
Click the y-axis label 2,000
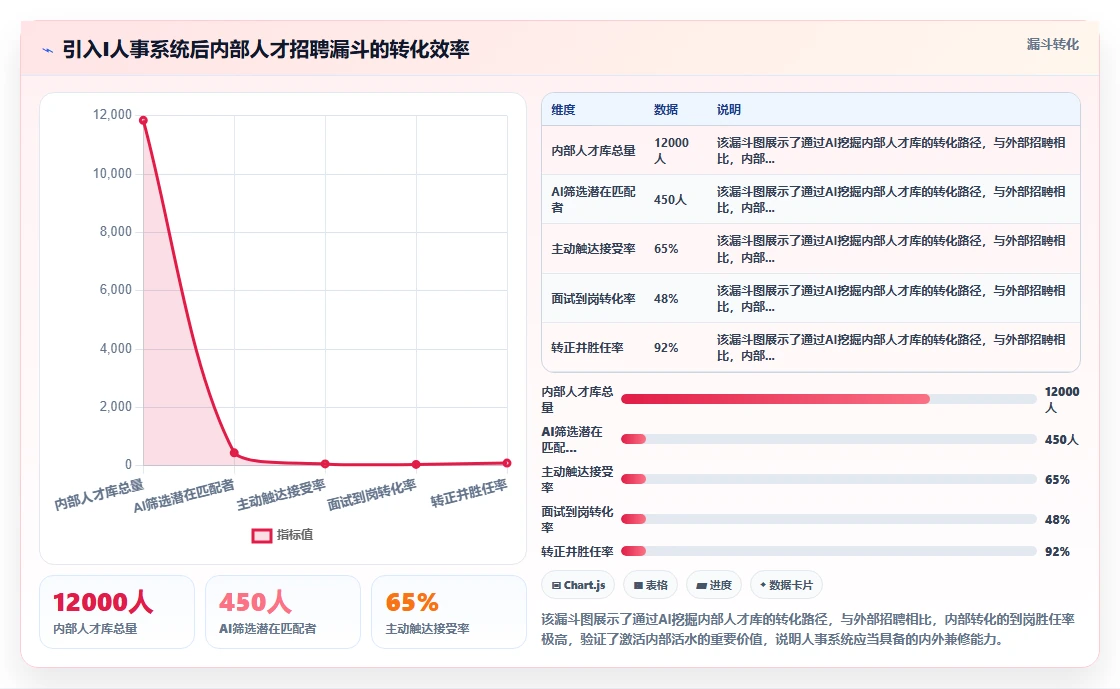116,406
